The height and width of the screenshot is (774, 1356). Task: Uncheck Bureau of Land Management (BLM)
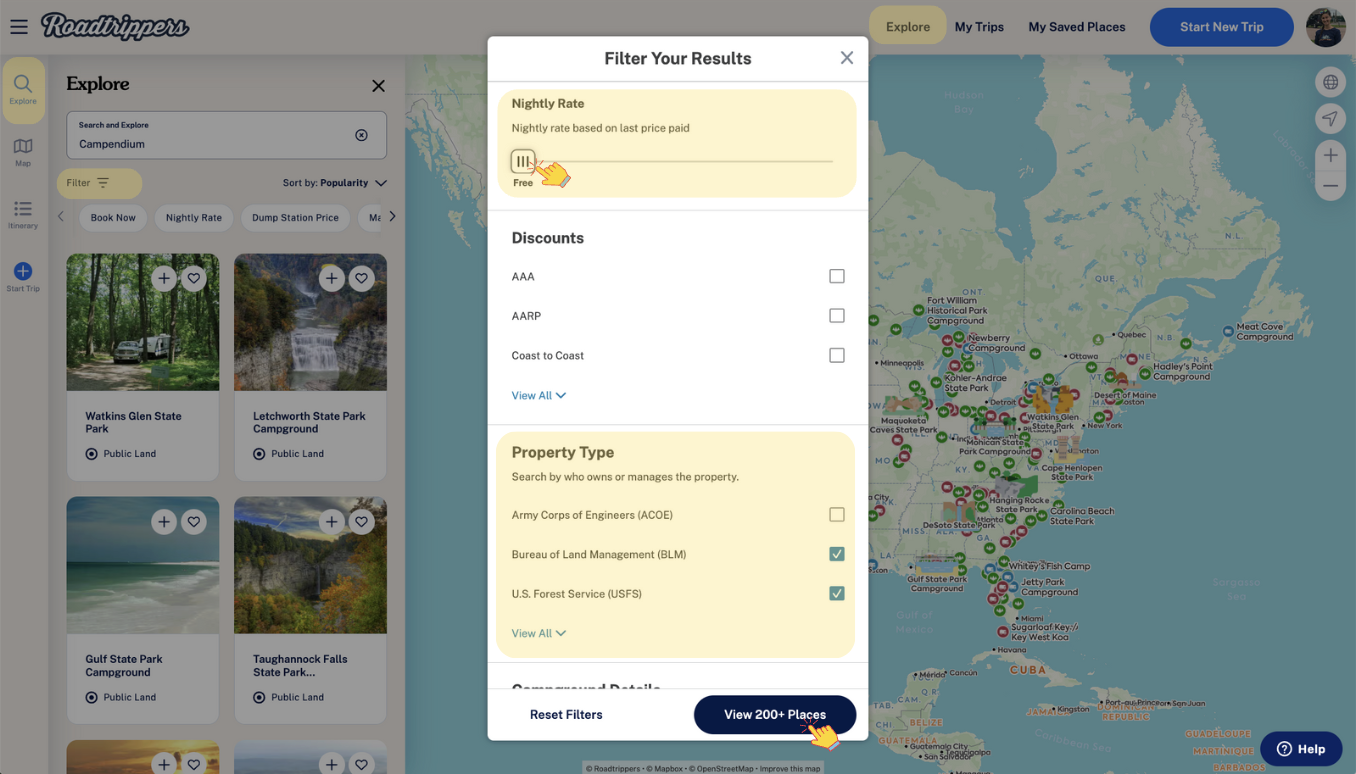(x=837, y=554)
